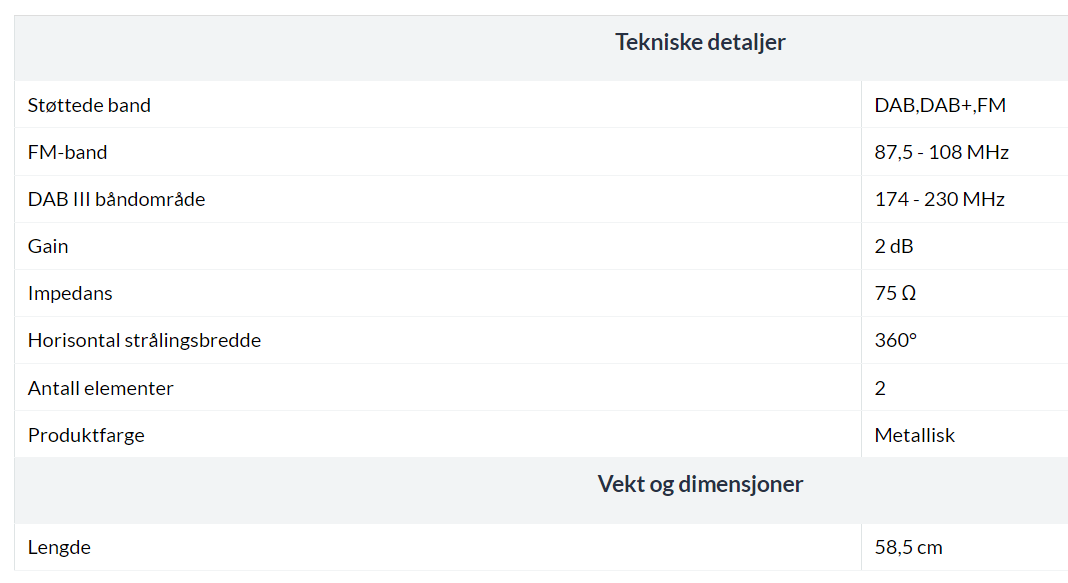Select the Produktfarge row label

click(x=86, y=435)
